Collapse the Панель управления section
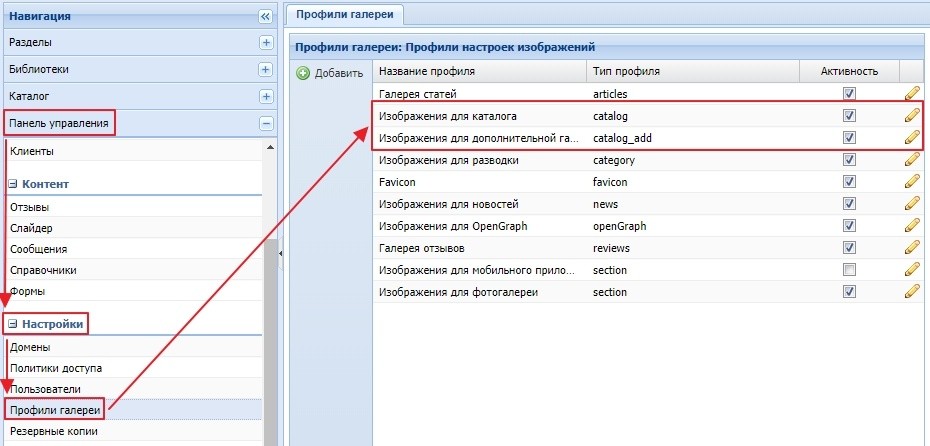Screen dimensions: 930x446 pyautogui.click(x=266, y=124)
